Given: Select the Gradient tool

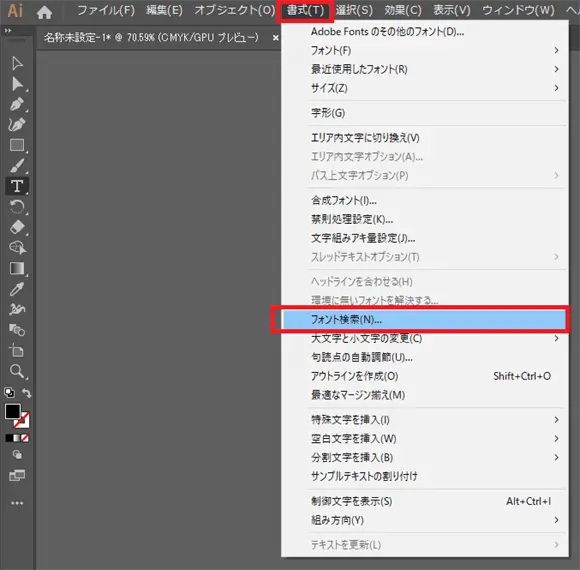Looking at the screenshot, I should (x=17, y=268).
